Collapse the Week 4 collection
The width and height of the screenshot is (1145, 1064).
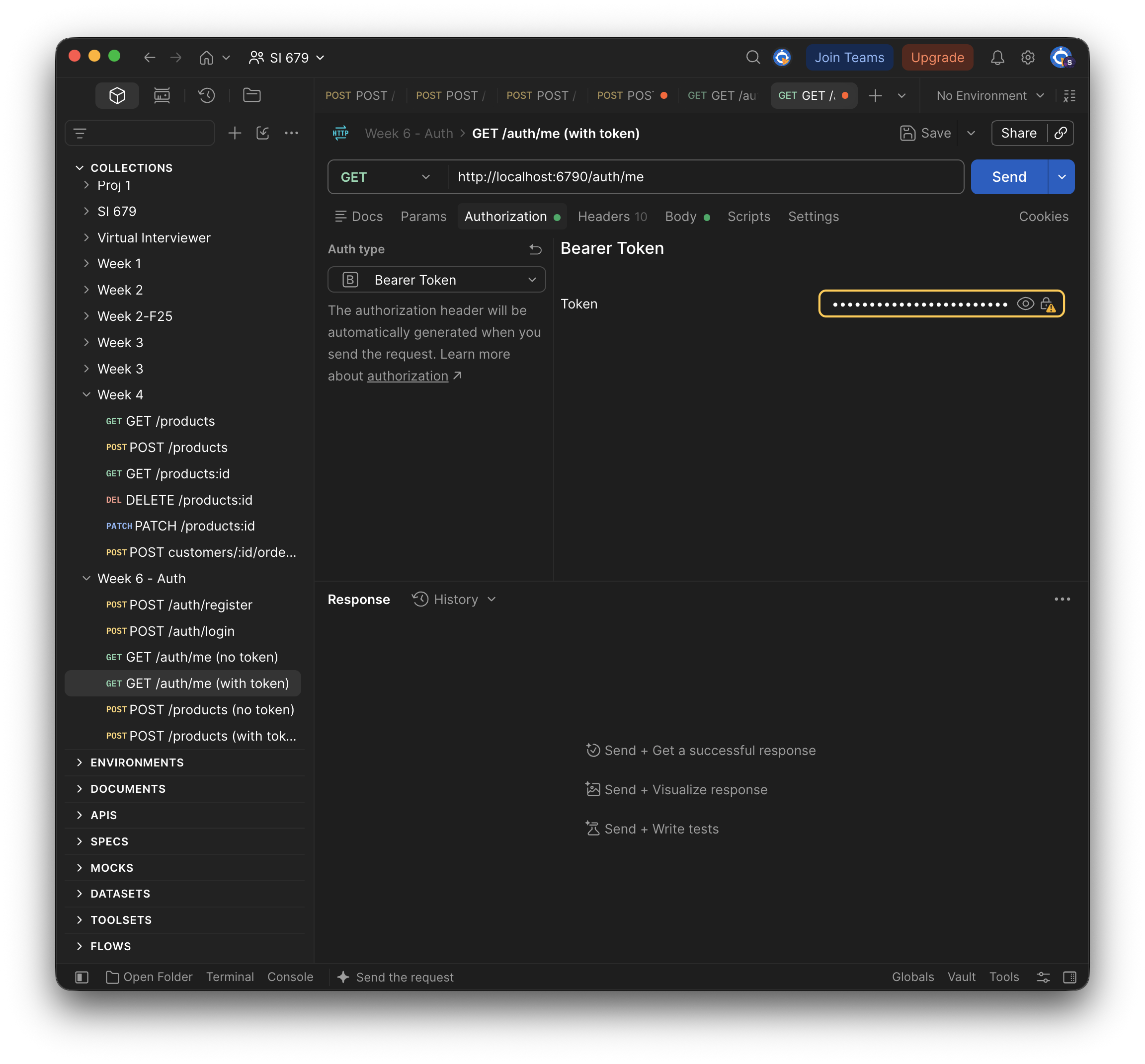86,395
